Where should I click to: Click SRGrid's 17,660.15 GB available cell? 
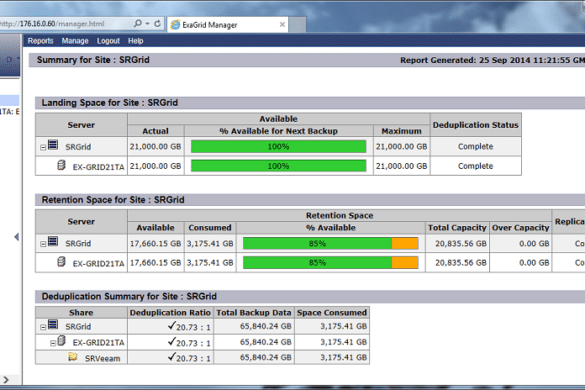point(155,244)
